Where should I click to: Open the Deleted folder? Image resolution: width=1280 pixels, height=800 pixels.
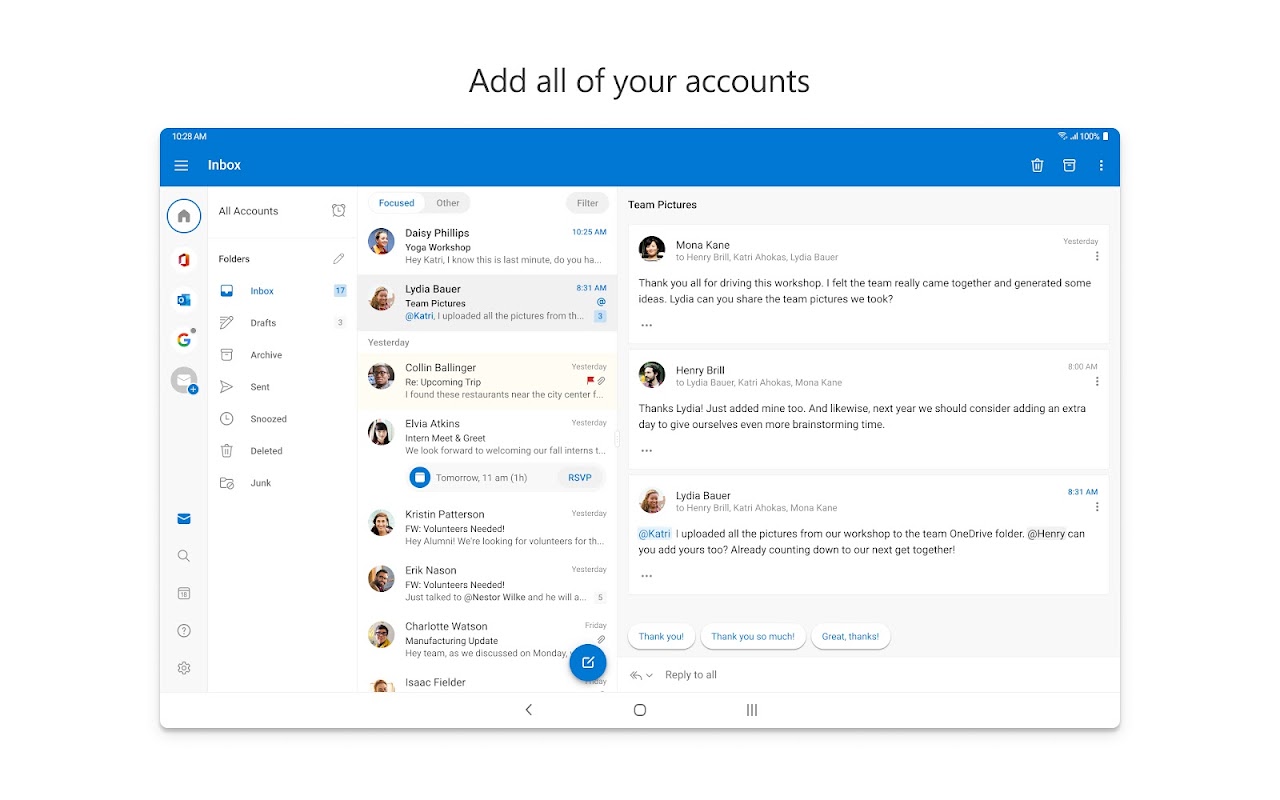[282, 451]
